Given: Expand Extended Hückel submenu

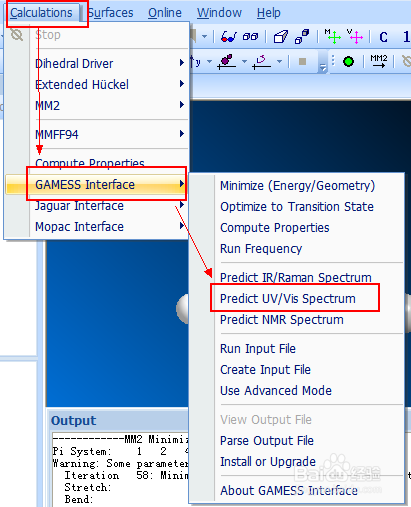Looking at the screenshot, I should pos(181,84).
